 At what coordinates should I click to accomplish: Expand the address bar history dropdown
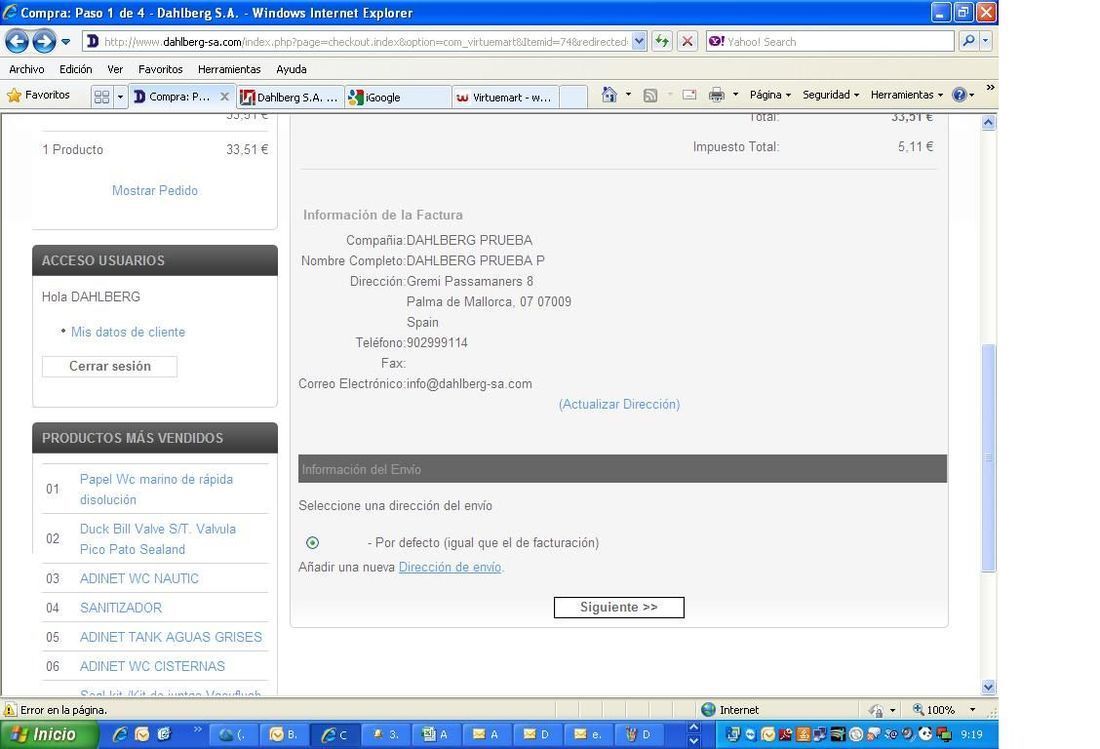point(639,41)
